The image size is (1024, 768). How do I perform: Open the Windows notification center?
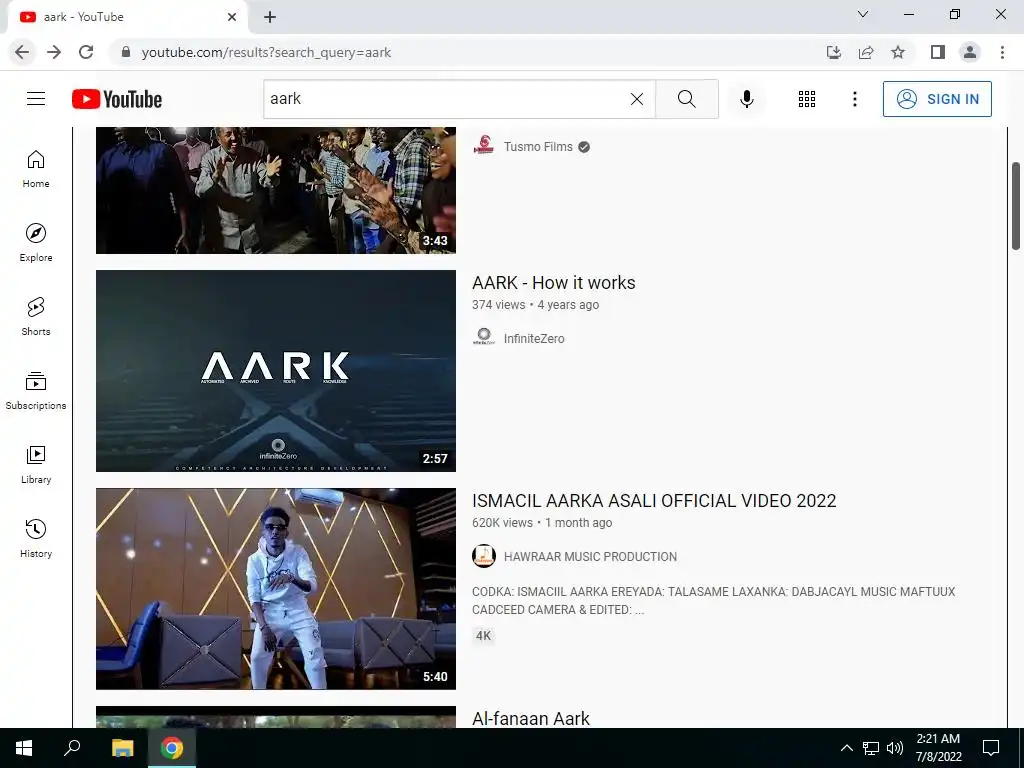[991, 748]
